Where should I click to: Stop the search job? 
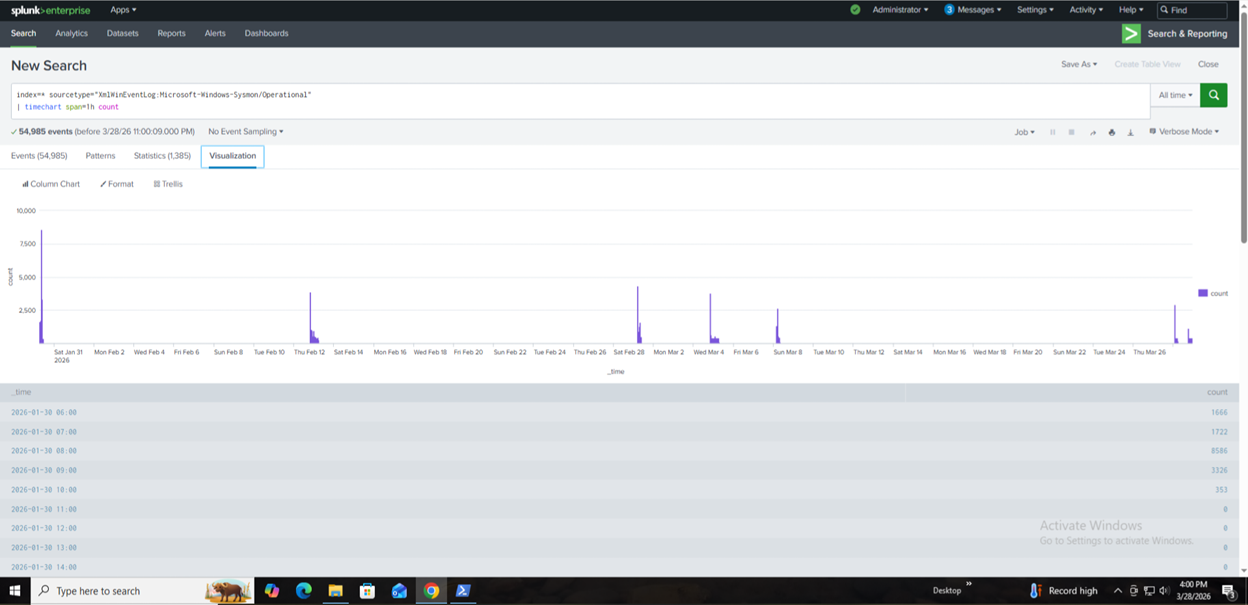click(x=1070, y=131)
